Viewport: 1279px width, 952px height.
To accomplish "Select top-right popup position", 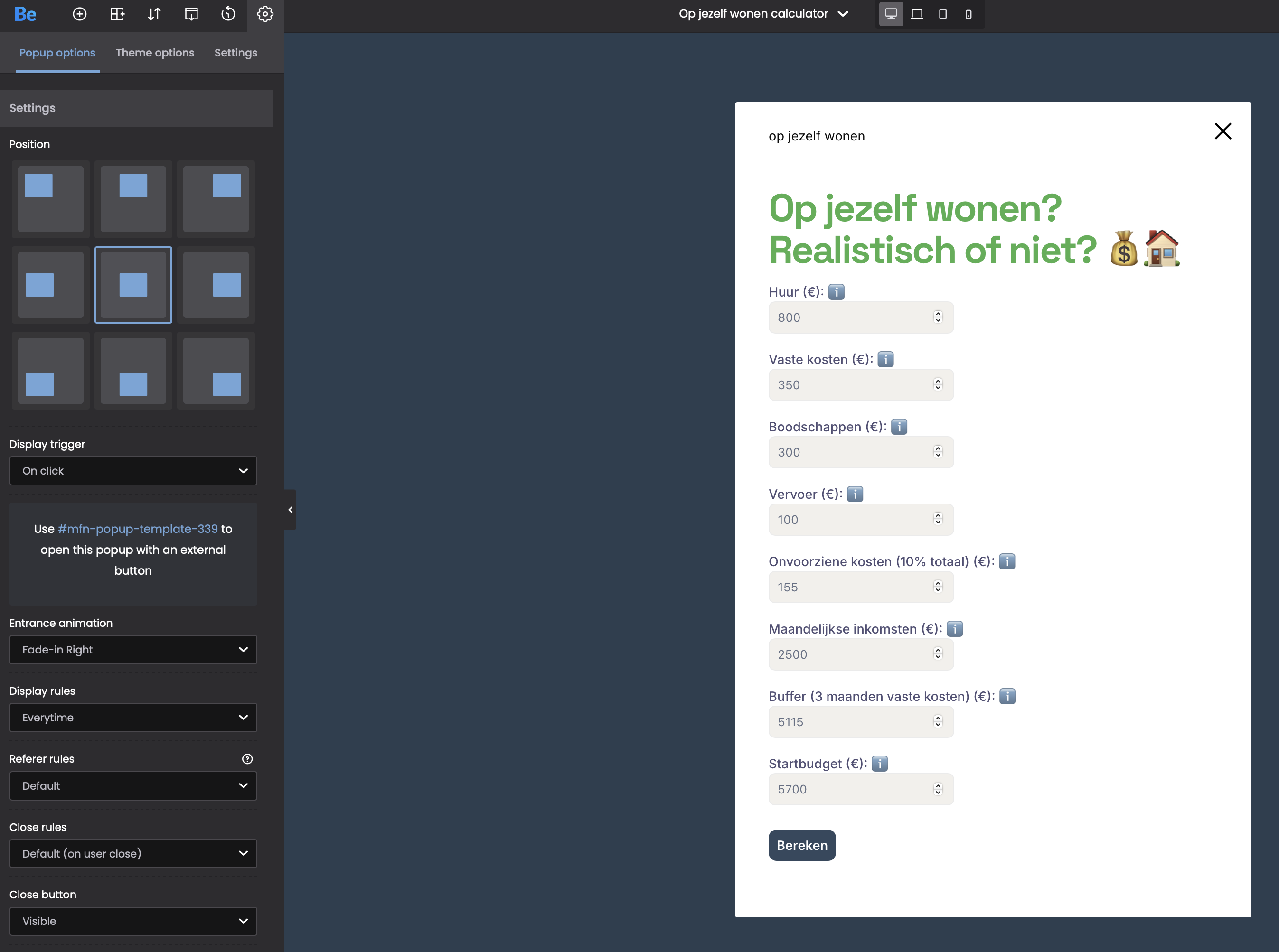I will tap(216, 199).
